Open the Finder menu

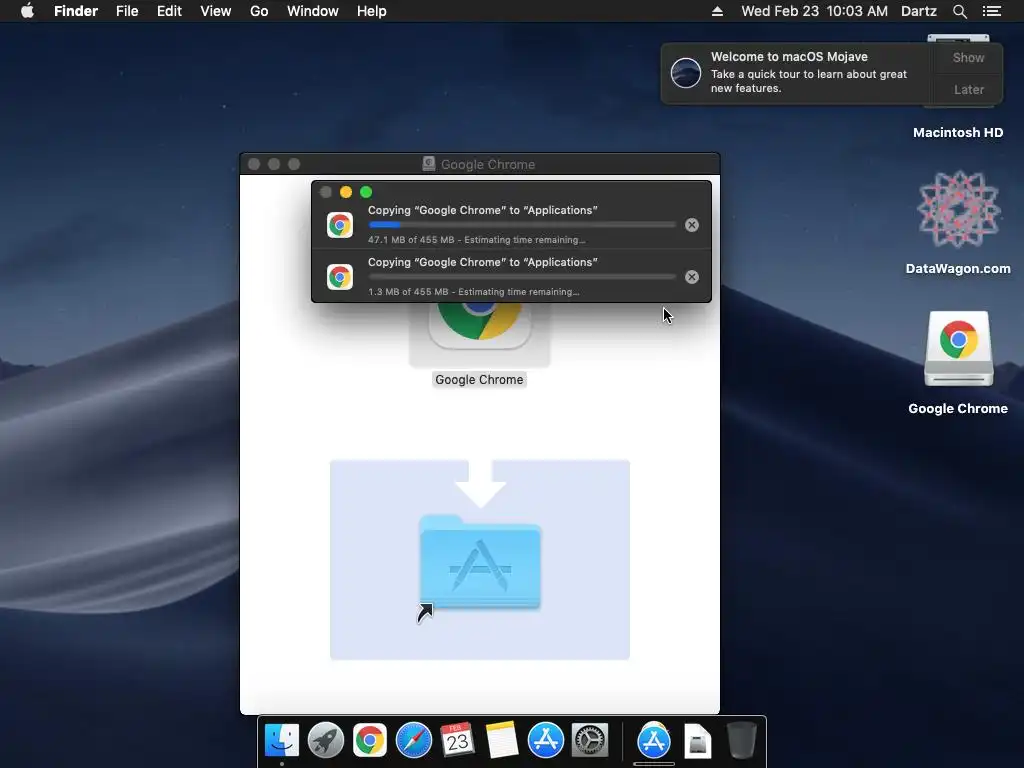76,11
